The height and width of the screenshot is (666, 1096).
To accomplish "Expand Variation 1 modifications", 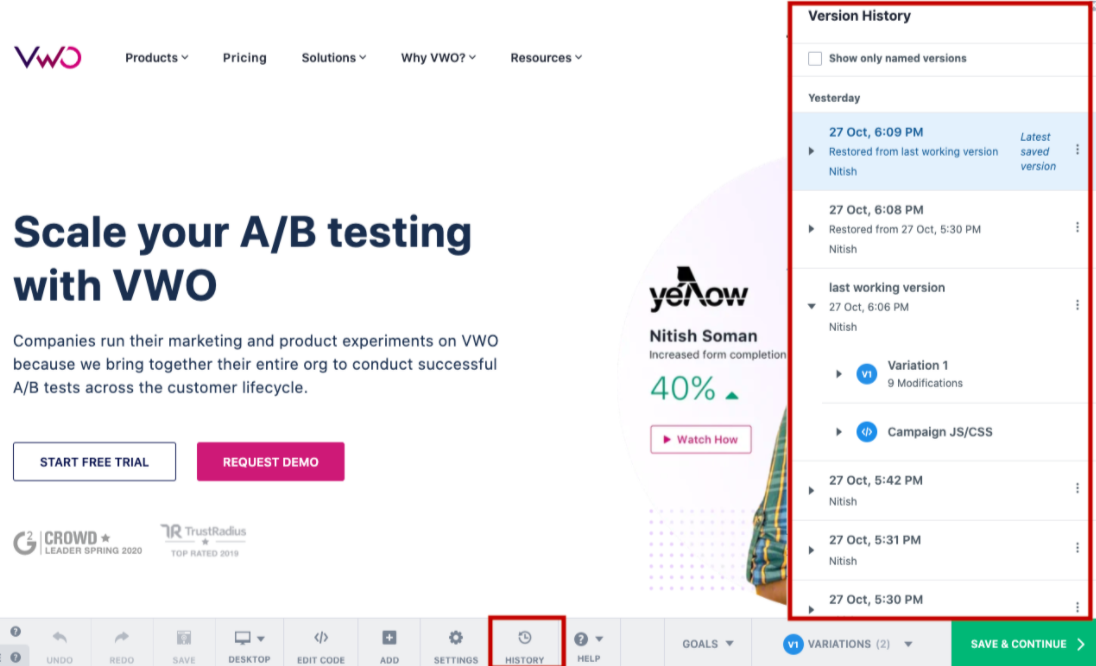I will [839, 374].
